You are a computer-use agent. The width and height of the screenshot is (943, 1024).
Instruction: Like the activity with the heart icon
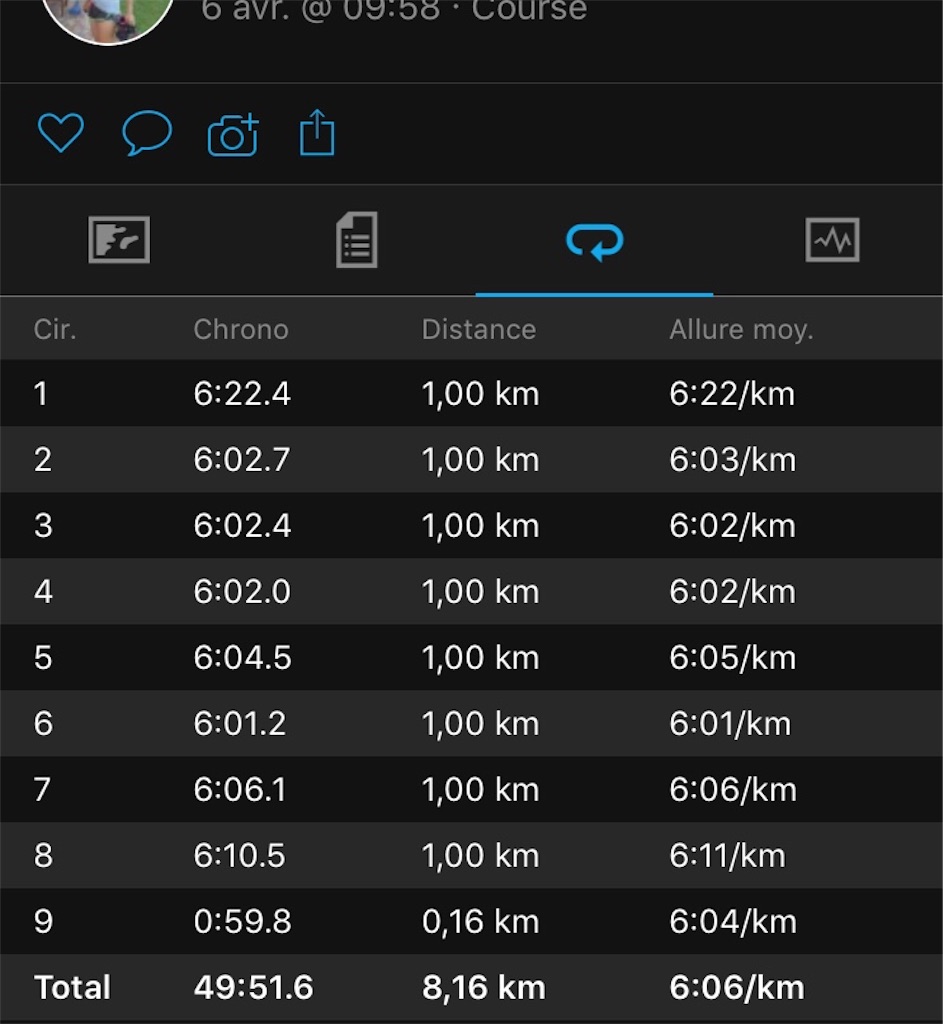tap(61, 133)
